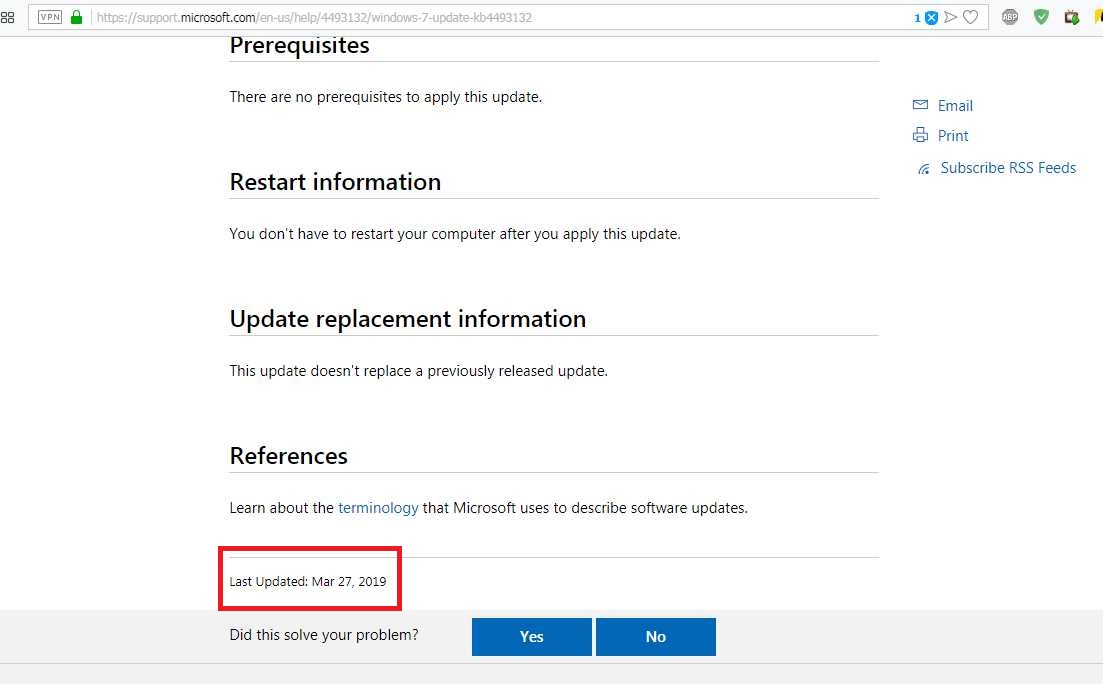Click the green shield checkmark extension
Viewport: 1103px width, 684px height.
click(x=1041, y=17)
